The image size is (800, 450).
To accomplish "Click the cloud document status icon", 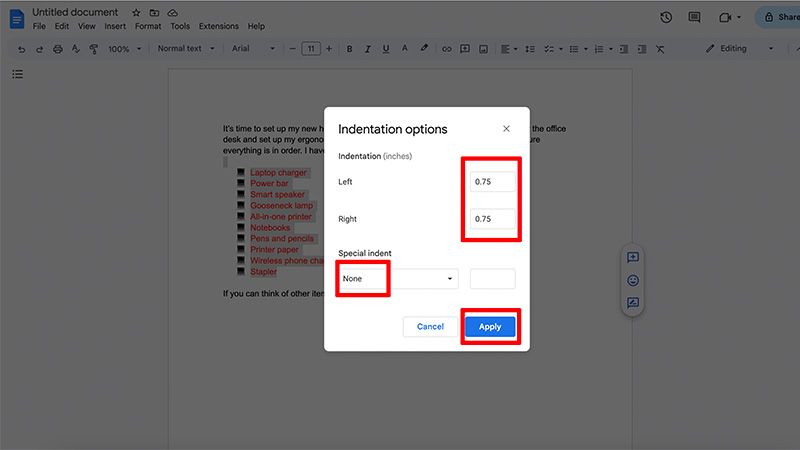I will [x=172, y=13].
